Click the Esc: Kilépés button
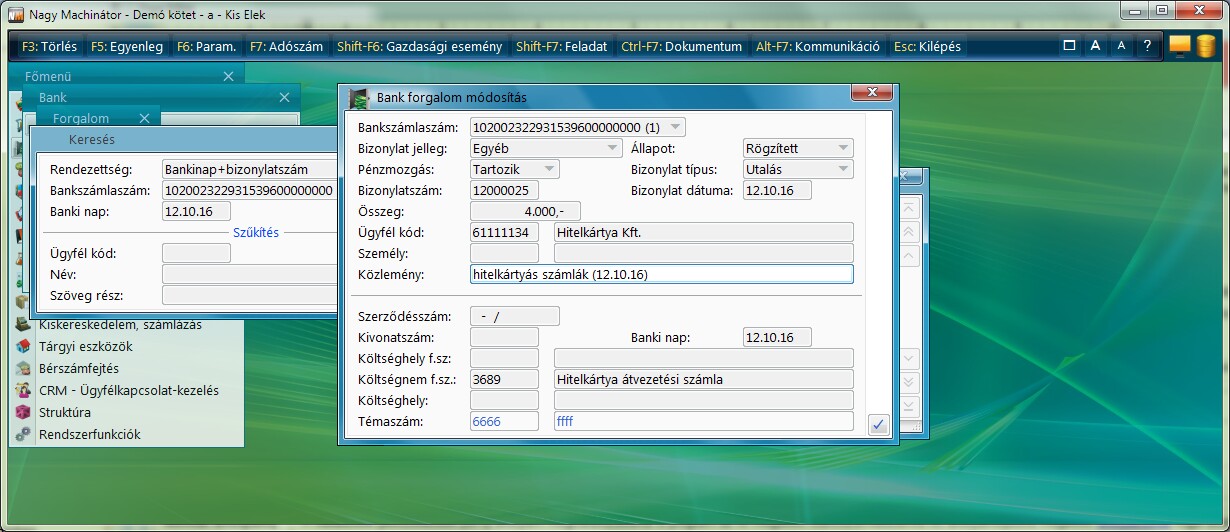Viewport: 1230px width, 532px height. pyautogui.click(x=927, y=46)
